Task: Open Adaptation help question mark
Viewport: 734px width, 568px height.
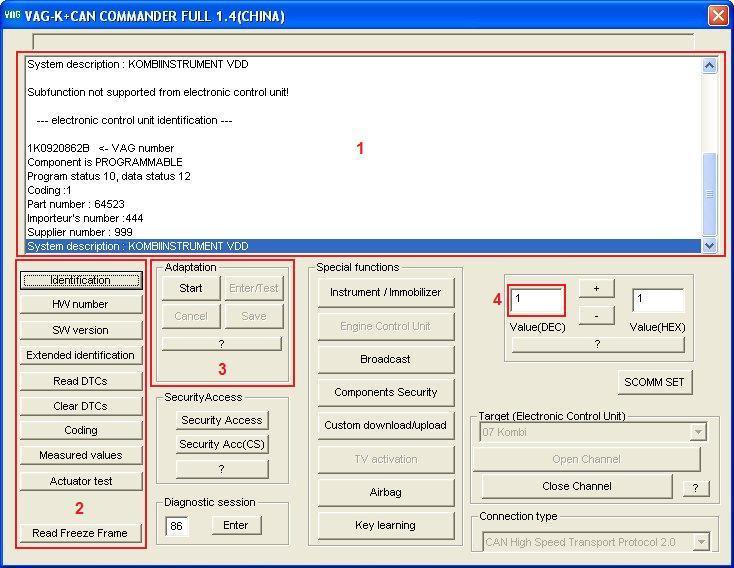Action: [222, 344]
